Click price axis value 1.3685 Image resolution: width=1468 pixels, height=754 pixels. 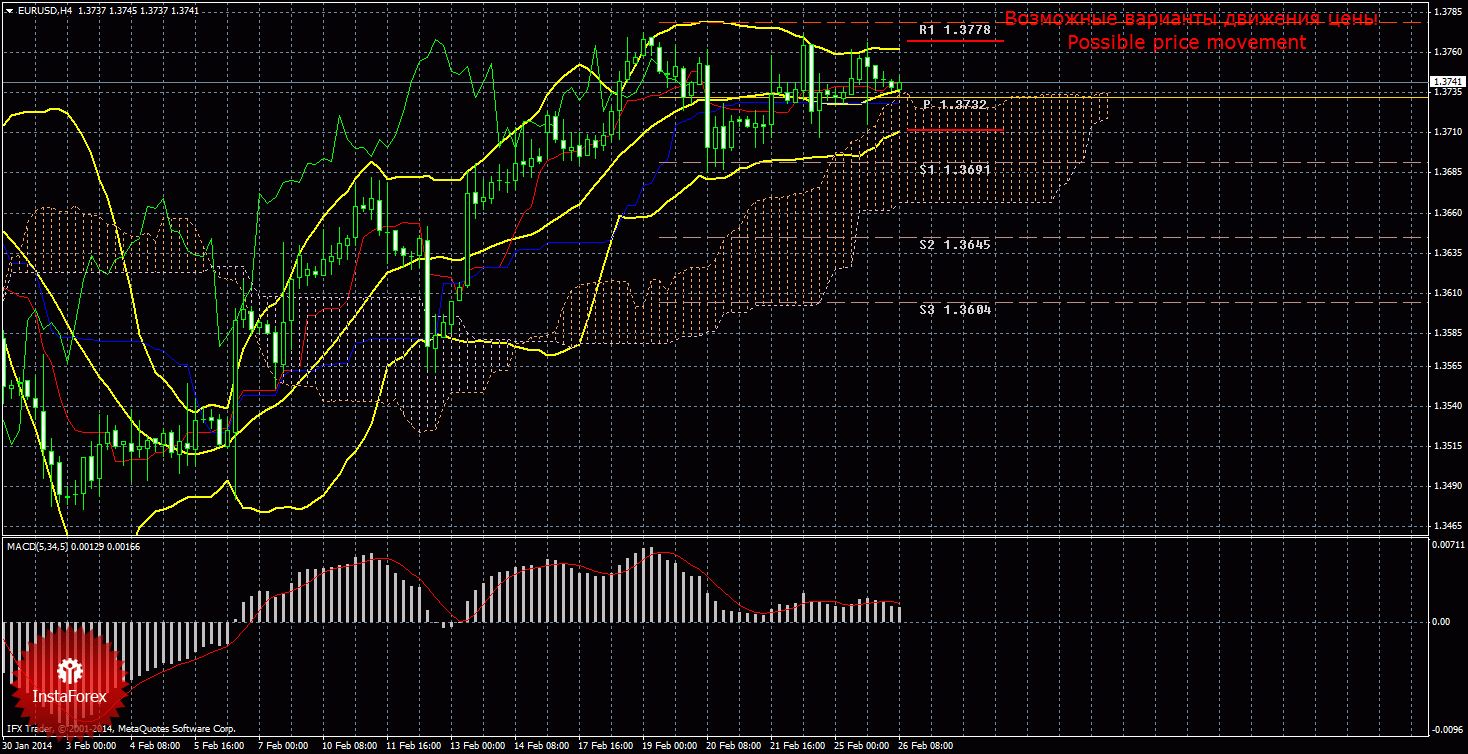[x=1449, y=172]
